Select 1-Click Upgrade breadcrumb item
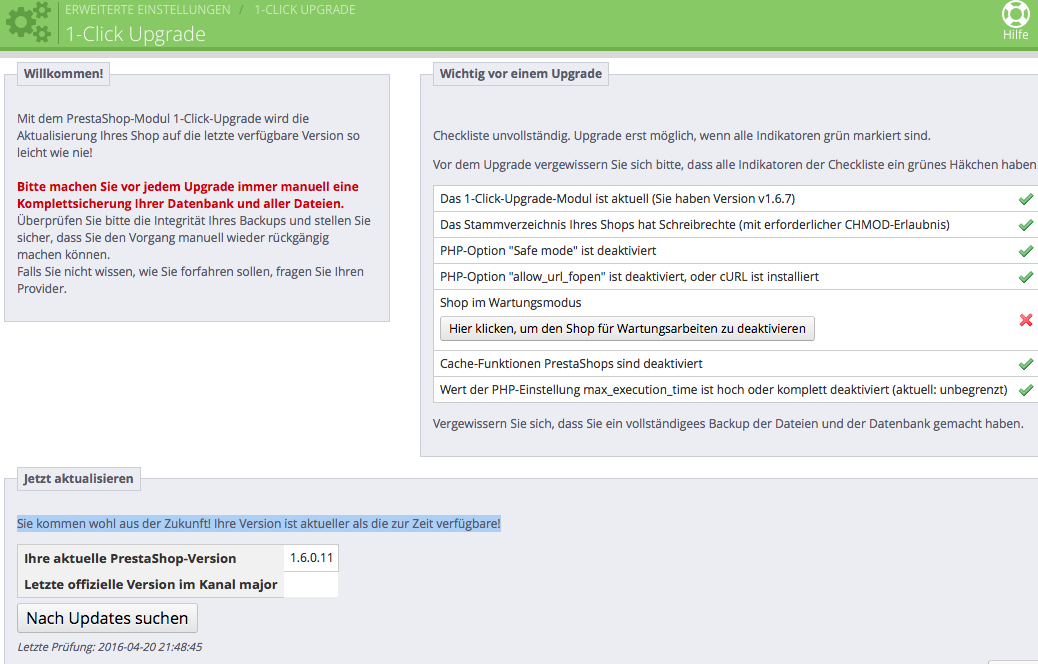 [305, 10]
